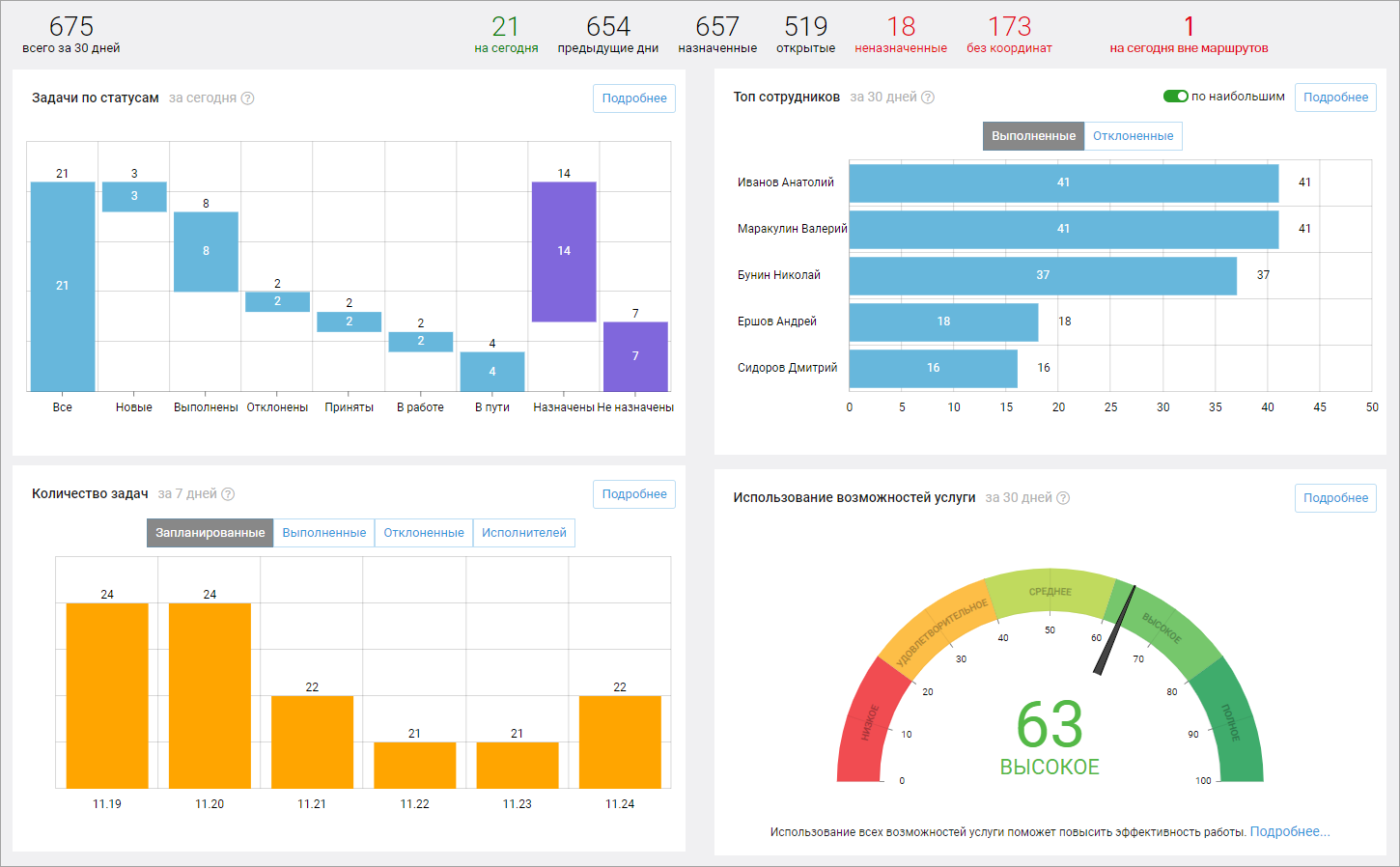Switch to the Выполненные tab in Топ сотрудников

(x=1033, y=136)
